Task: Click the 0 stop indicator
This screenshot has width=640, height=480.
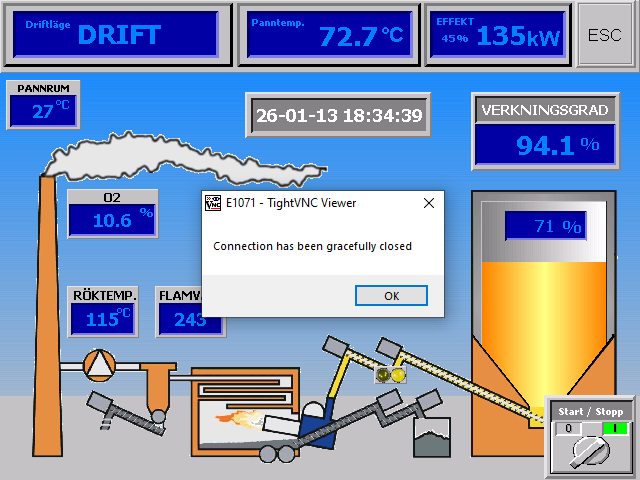Action: (567, 428)
